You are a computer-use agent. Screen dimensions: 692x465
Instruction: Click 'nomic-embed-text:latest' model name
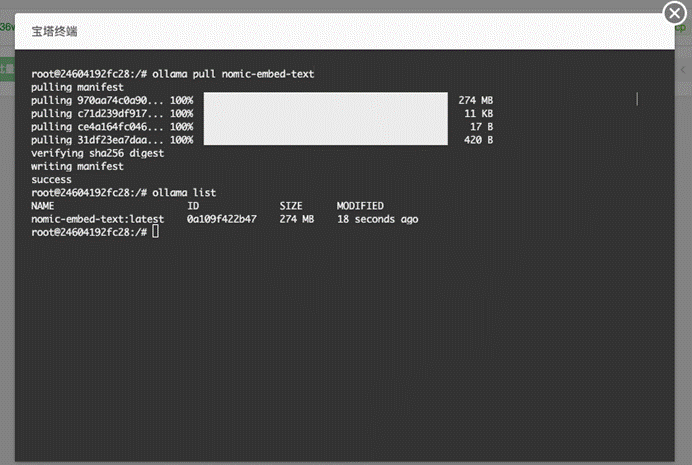coord(98,219)
